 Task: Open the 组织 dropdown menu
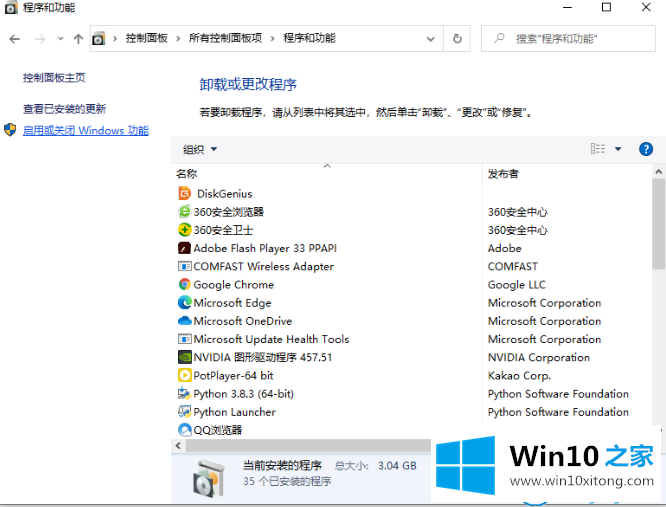(x=200, y=149)
